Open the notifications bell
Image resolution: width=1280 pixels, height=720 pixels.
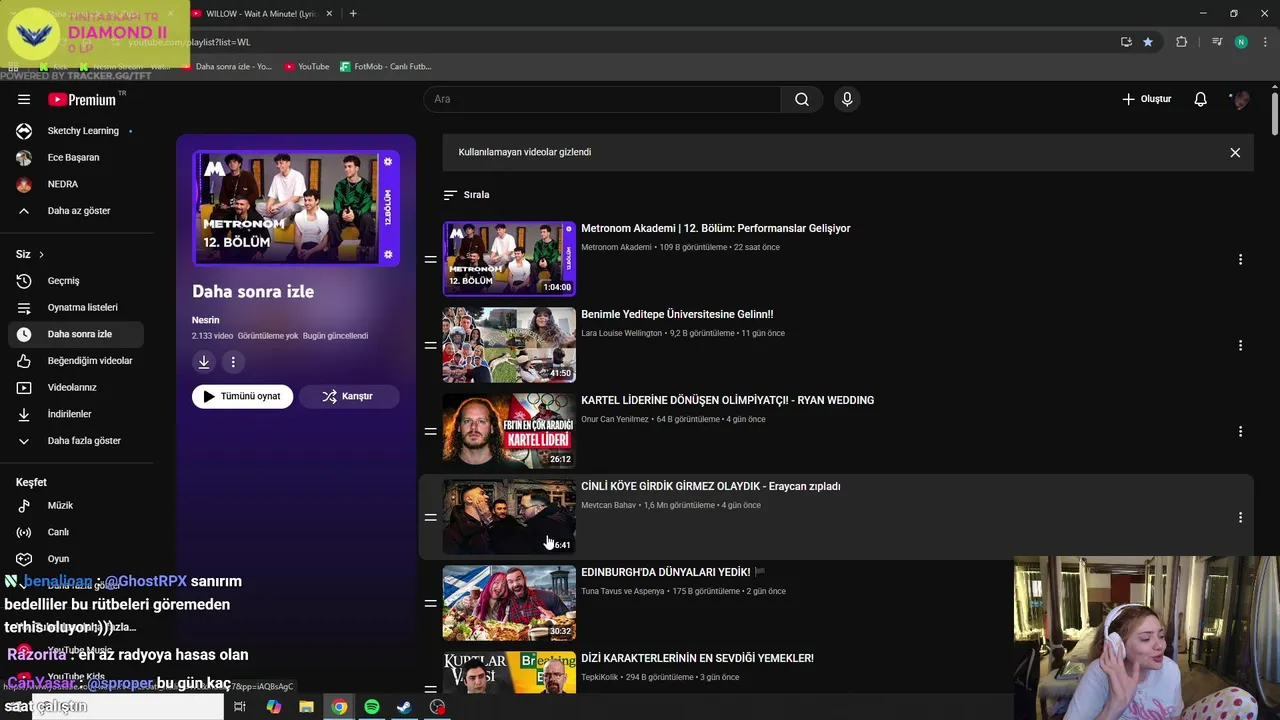click(x=1201, y=99)
